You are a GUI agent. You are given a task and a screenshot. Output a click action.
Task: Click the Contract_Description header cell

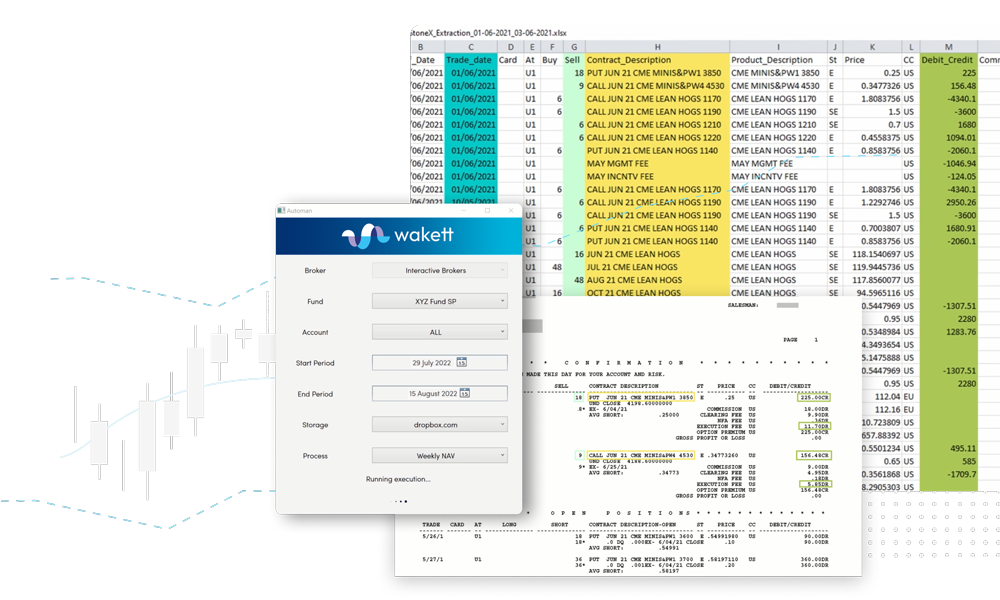pyautogui.click(x=657, y=60)
